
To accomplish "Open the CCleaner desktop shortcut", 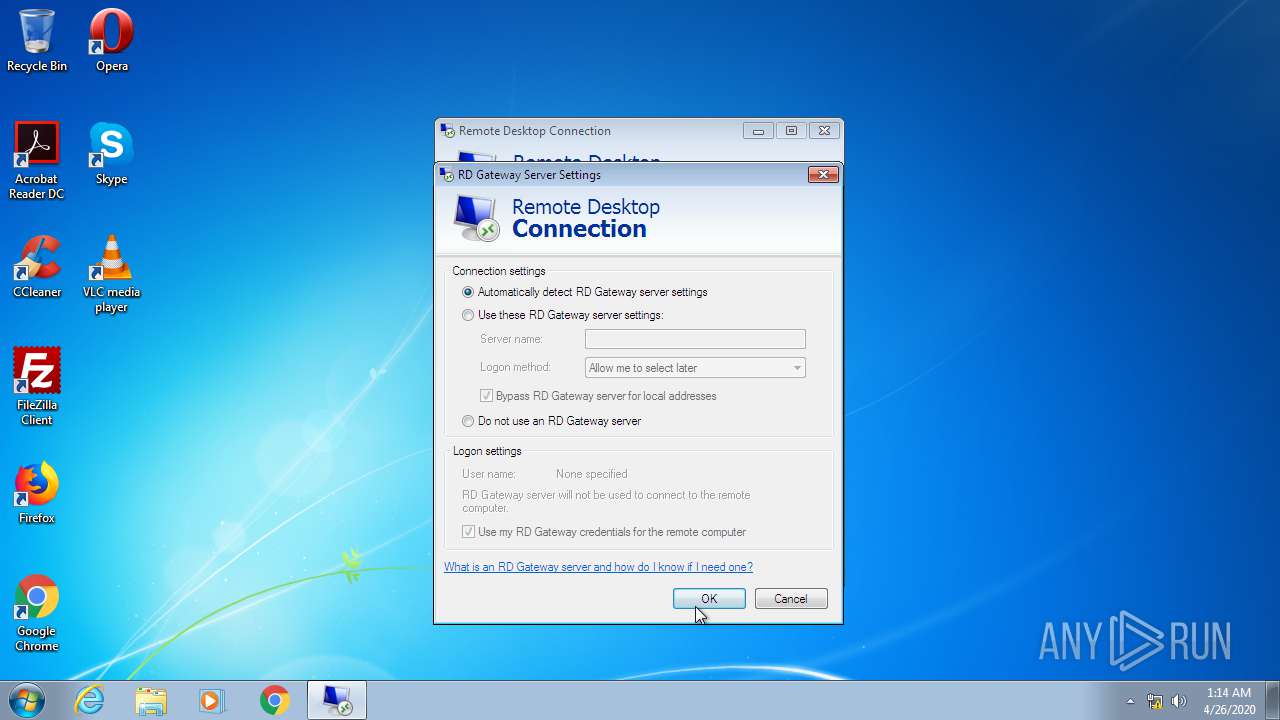I will [x=37, y=267].
